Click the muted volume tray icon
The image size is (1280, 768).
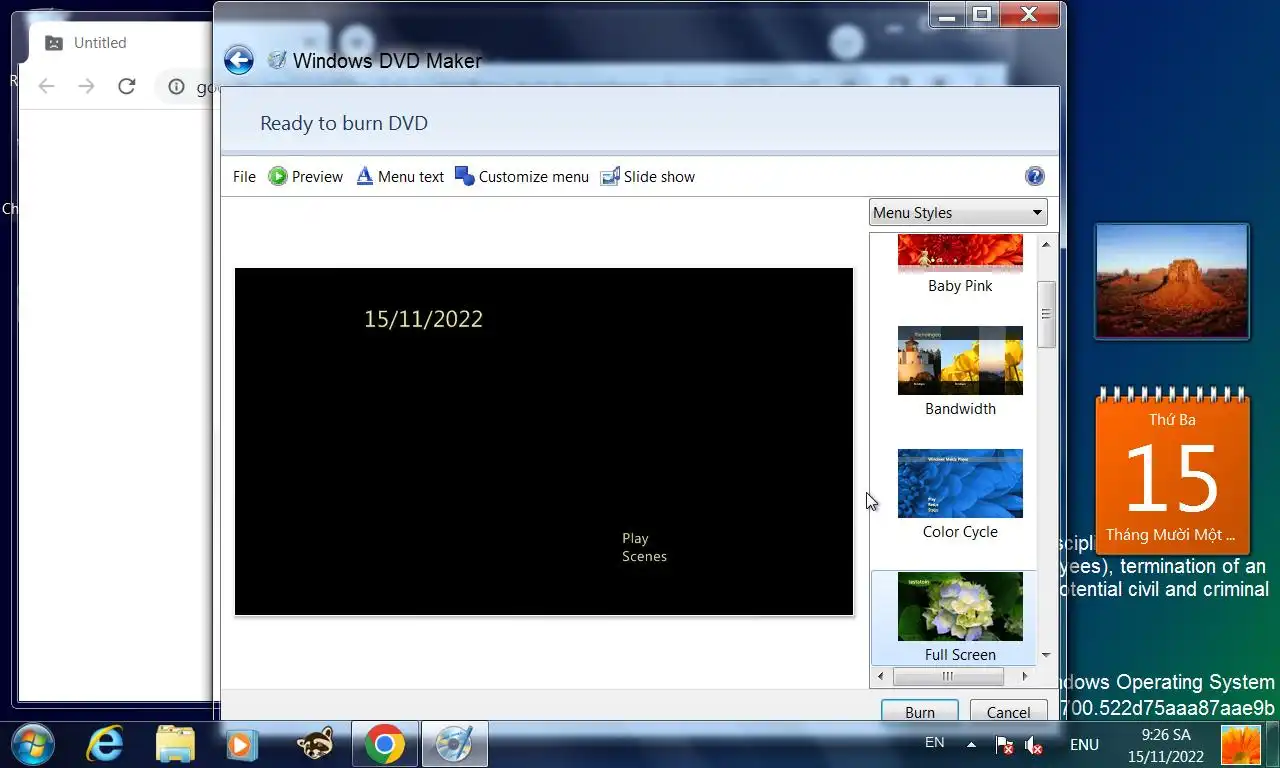tap(1034, 745)
